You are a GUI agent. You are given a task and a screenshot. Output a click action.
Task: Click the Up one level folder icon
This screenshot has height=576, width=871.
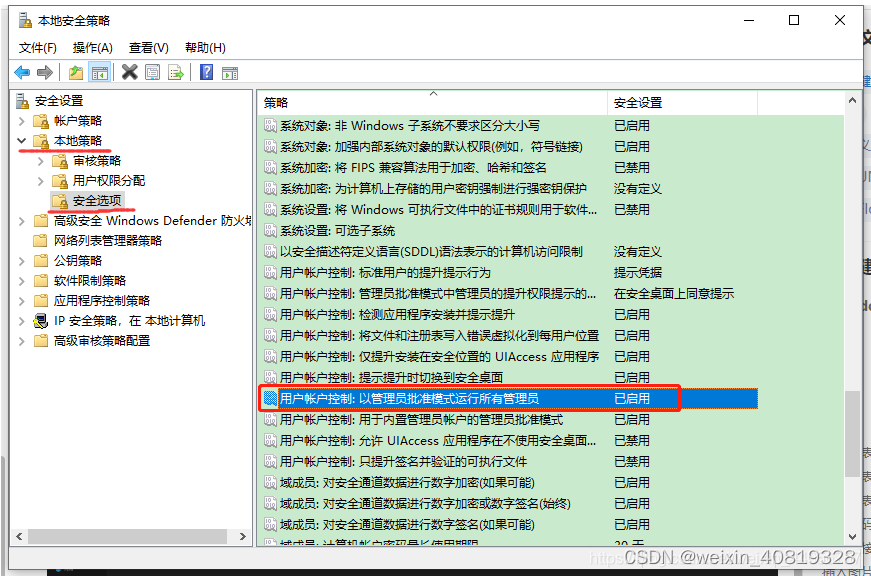[x=76, y=72]
